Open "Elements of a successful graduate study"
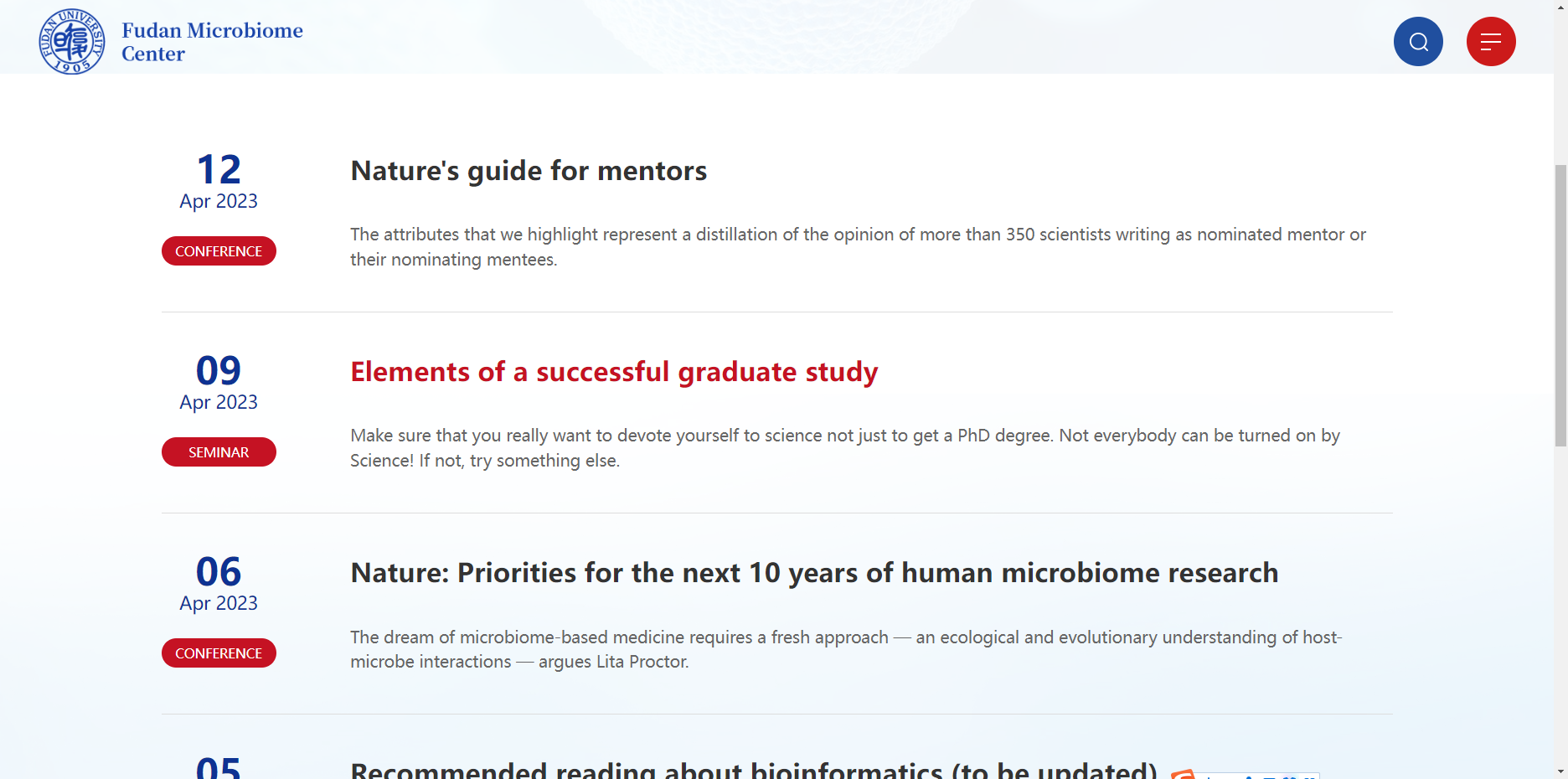The image size is (1568, 779). click(614, 372)
